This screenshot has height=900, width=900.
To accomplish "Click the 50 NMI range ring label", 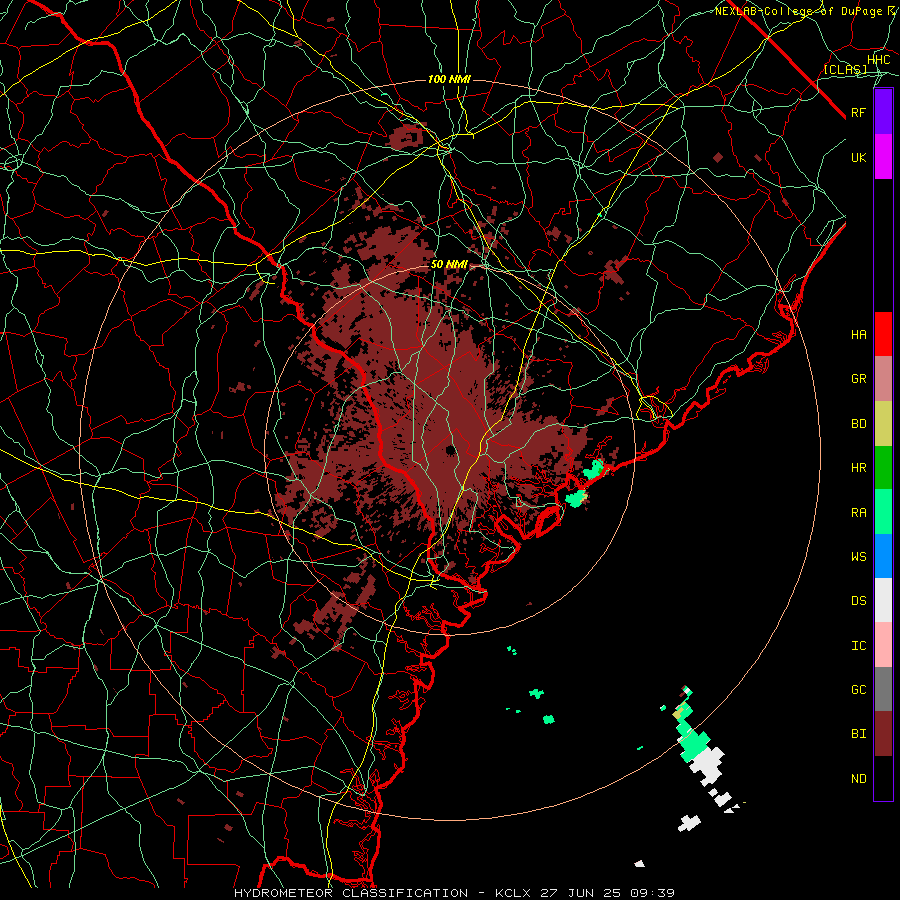I will pos(449,264).
